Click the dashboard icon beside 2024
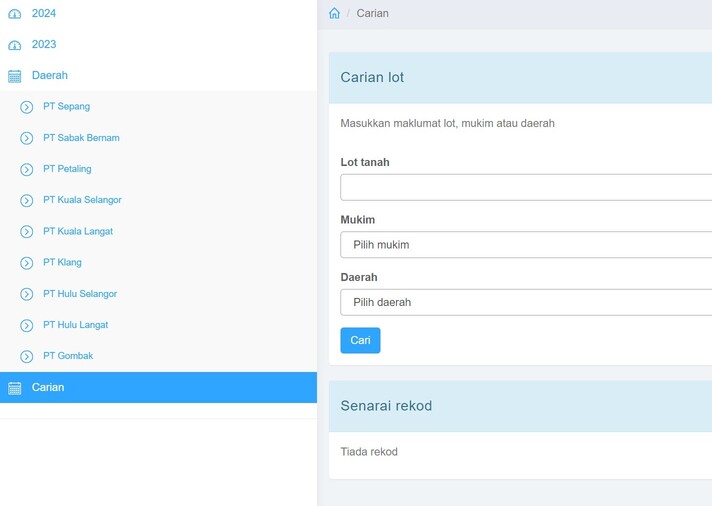Viewport: 712px width, 506px height. pyautogui.click(x=14, y=14)
